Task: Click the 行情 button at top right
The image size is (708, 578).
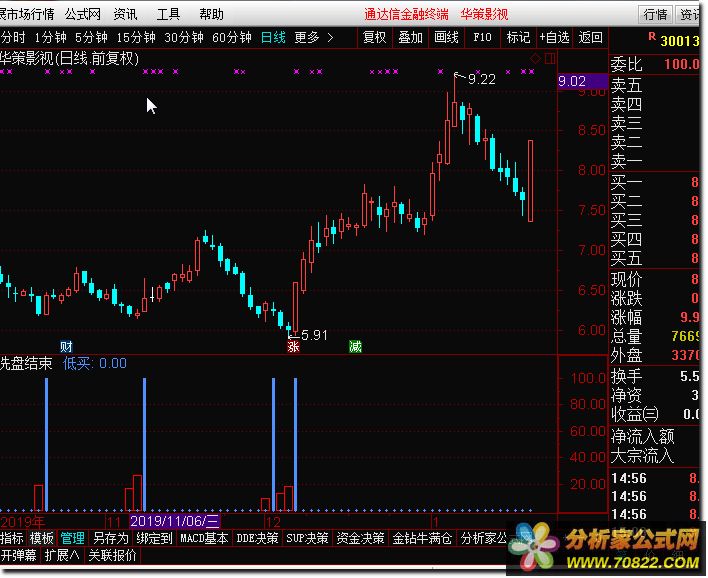Action: pyautogui.click(x=655, y=14)
